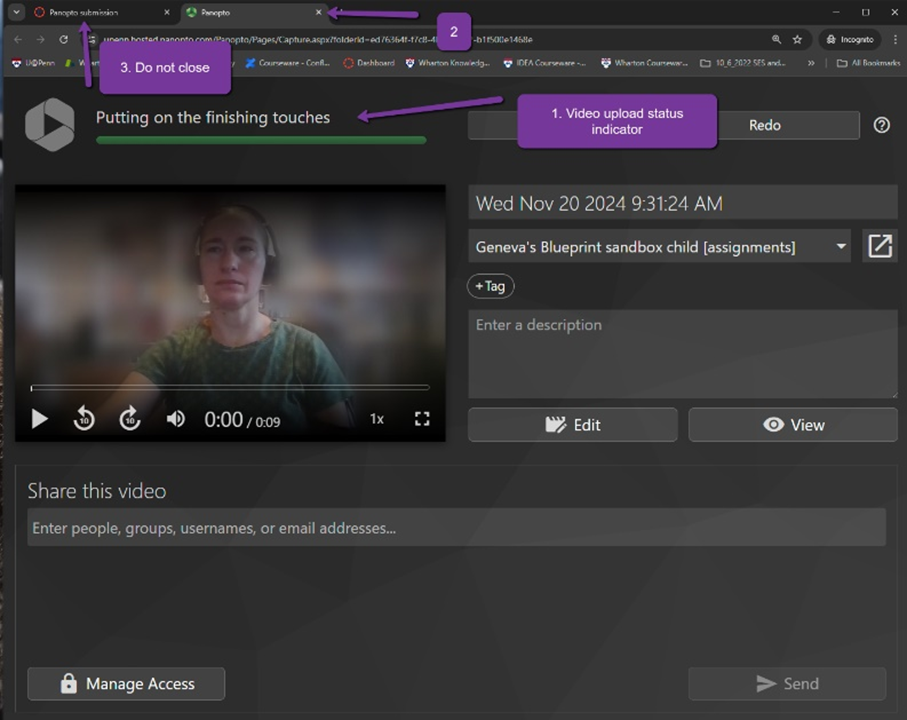The image size is (907, 720).
Task: Open the help question mark icon
Action: (881, 125)
